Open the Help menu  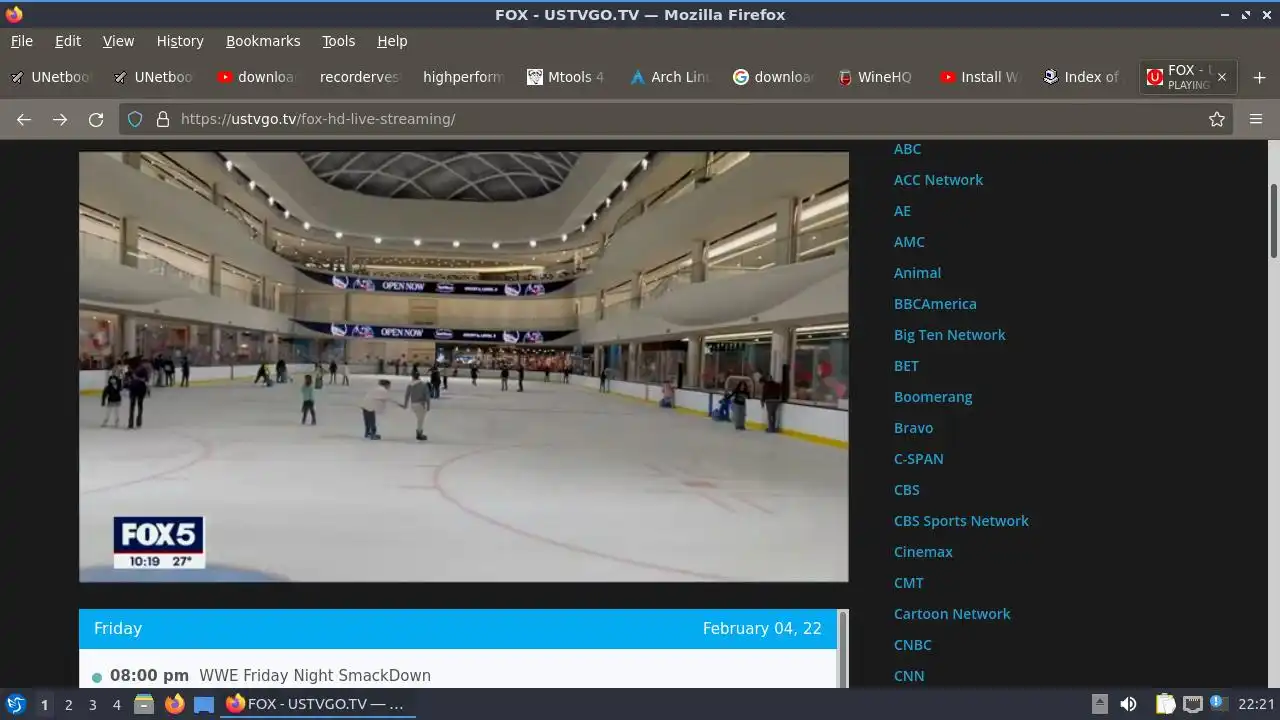point(392,41)
